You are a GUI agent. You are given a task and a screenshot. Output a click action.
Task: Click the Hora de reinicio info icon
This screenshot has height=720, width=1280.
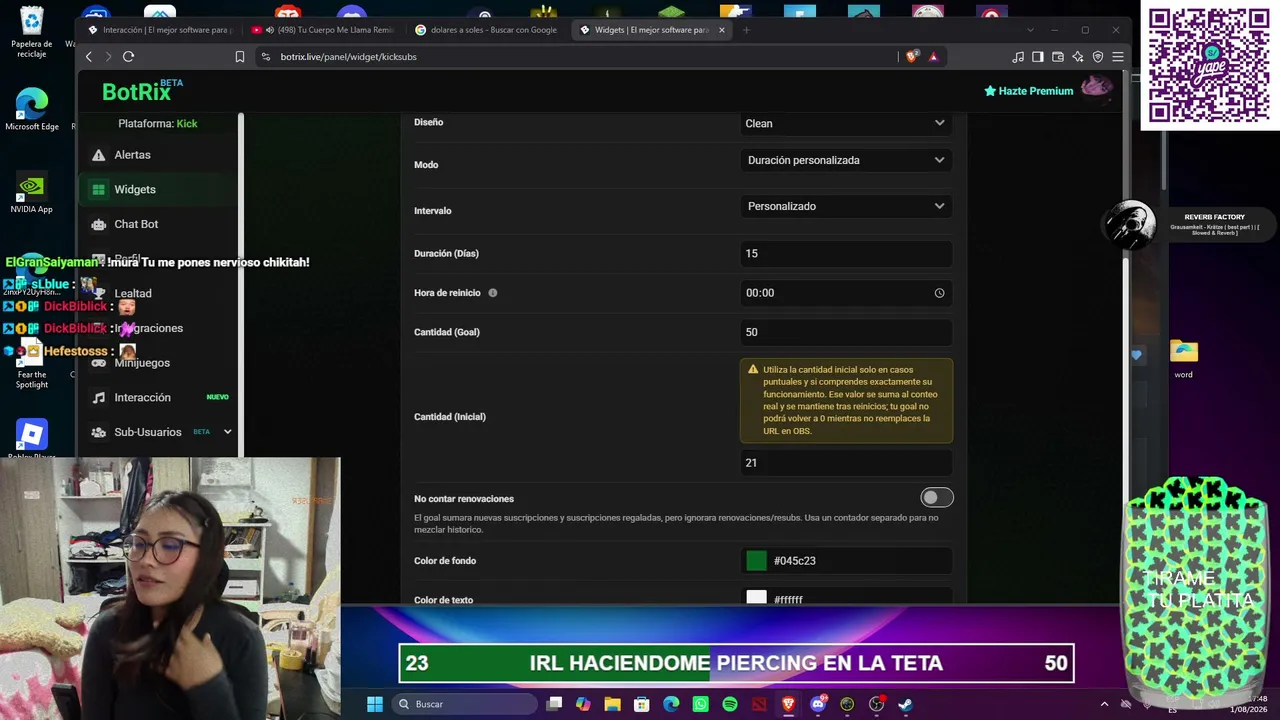coord(492,293)
